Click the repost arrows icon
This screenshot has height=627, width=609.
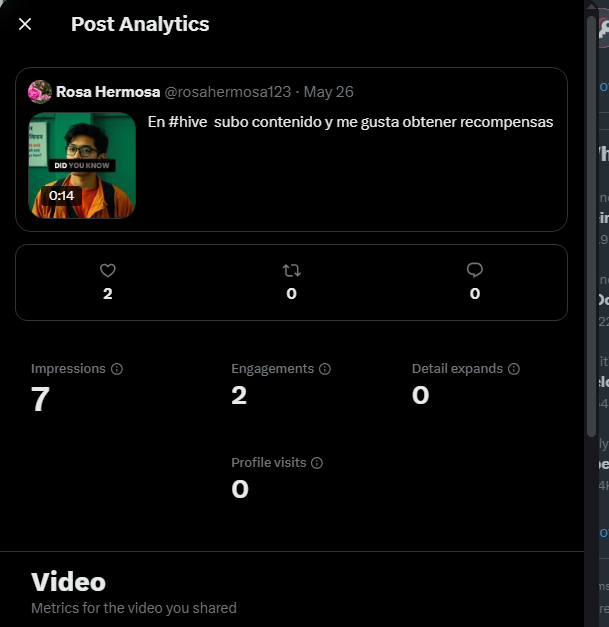[292, 271]
